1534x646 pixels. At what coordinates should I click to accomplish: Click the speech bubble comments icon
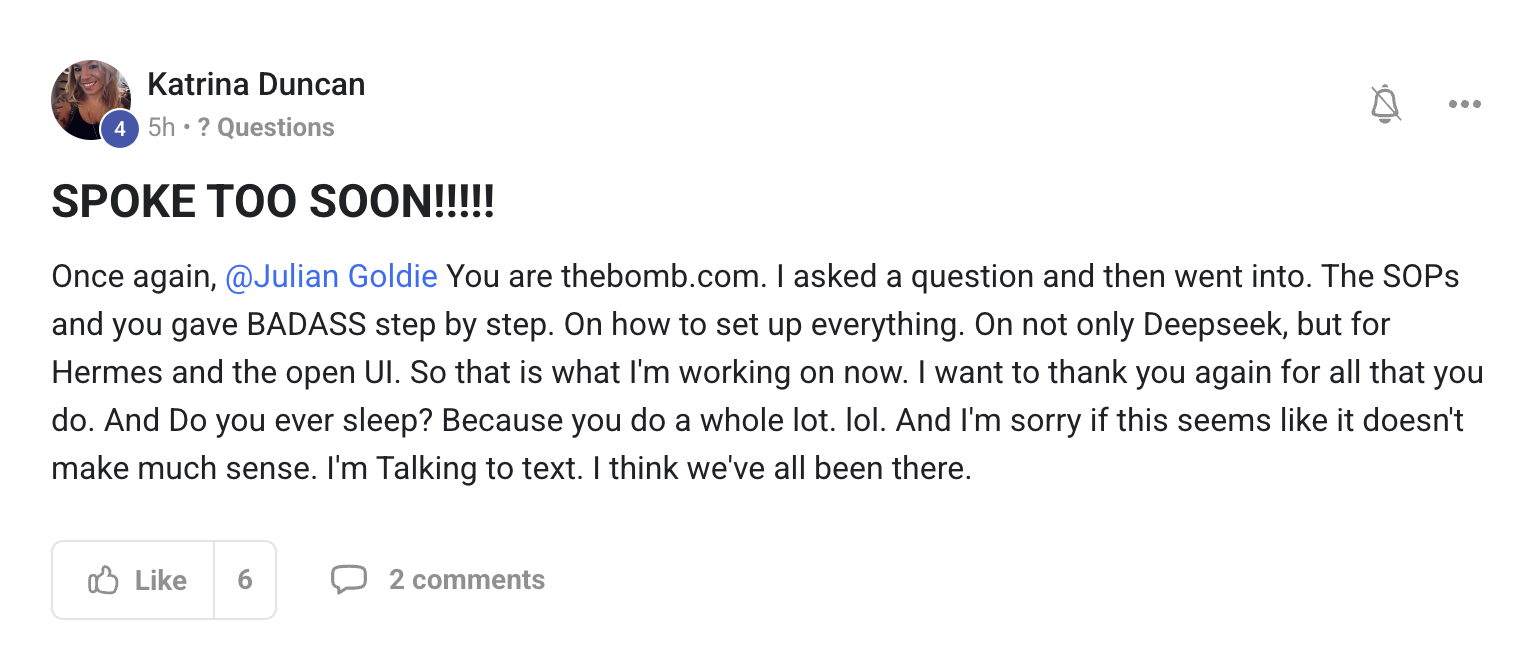tap(349, 579)
